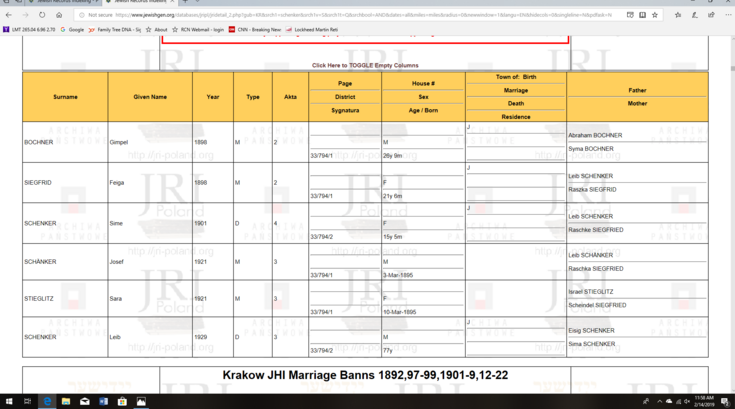Click the address bar URL field
This screenshot has width=735, height=409.
click(x=364, y=15)
